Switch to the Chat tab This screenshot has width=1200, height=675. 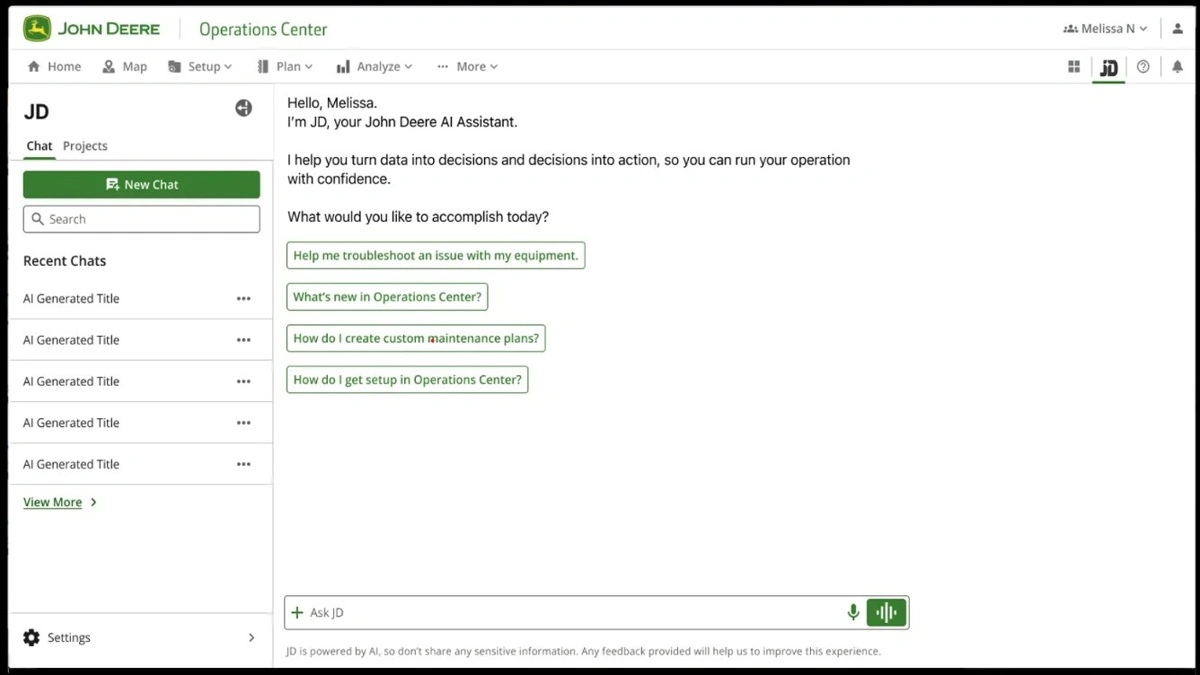coord(39,146)
